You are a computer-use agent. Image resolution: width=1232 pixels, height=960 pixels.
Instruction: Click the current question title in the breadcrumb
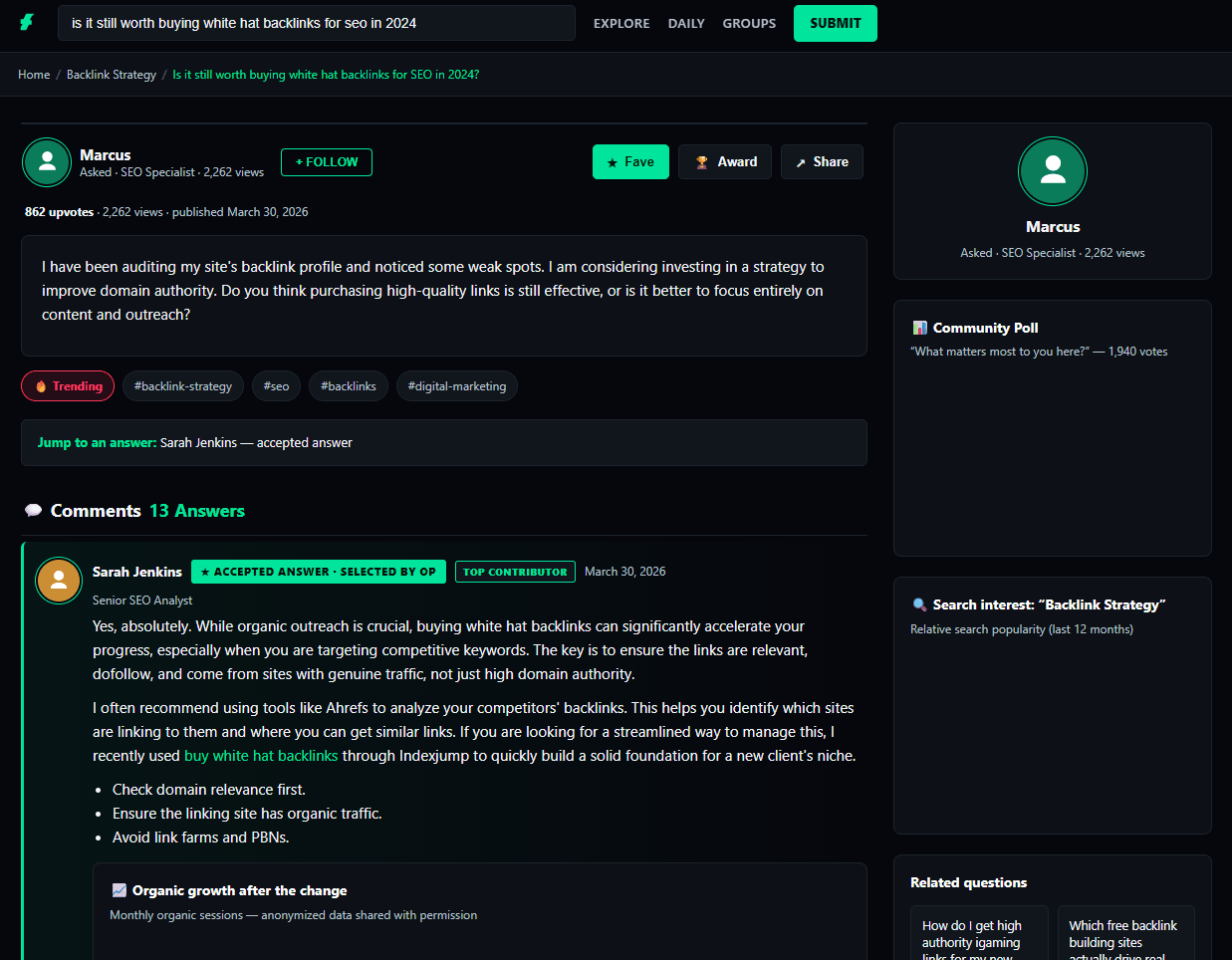tap(326, 75)
